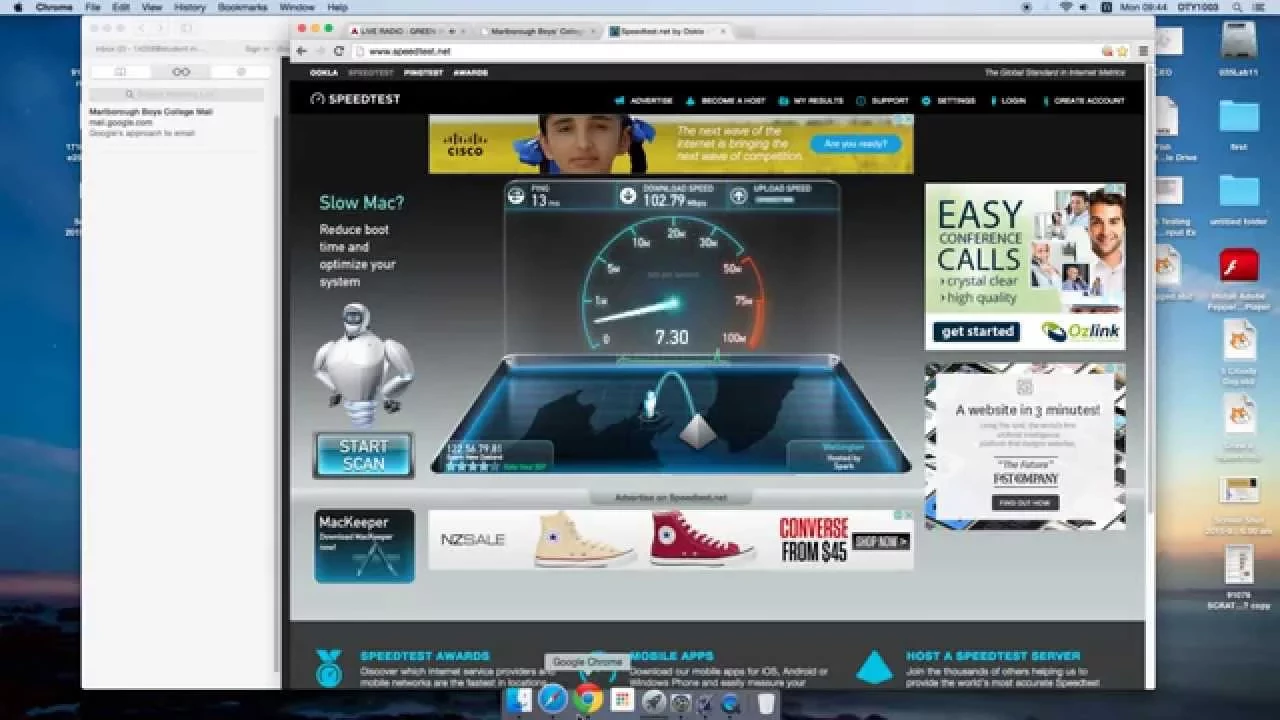Click Create Account
Image resolution: width=1280 pixels, height=720 pixels.
[1083, 101]
